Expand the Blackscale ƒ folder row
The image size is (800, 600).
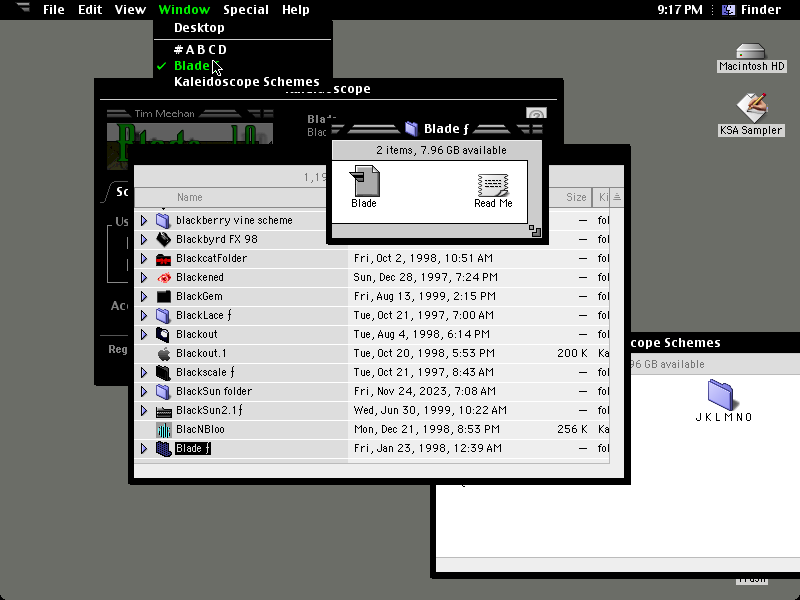pos(144,372)
